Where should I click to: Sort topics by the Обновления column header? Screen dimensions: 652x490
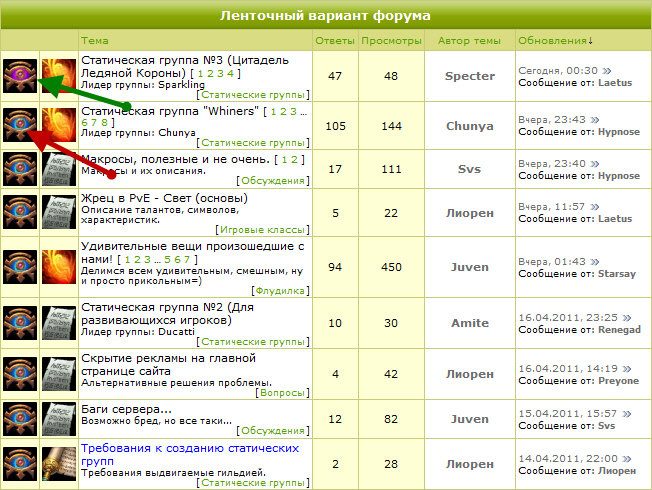(555, 41)
